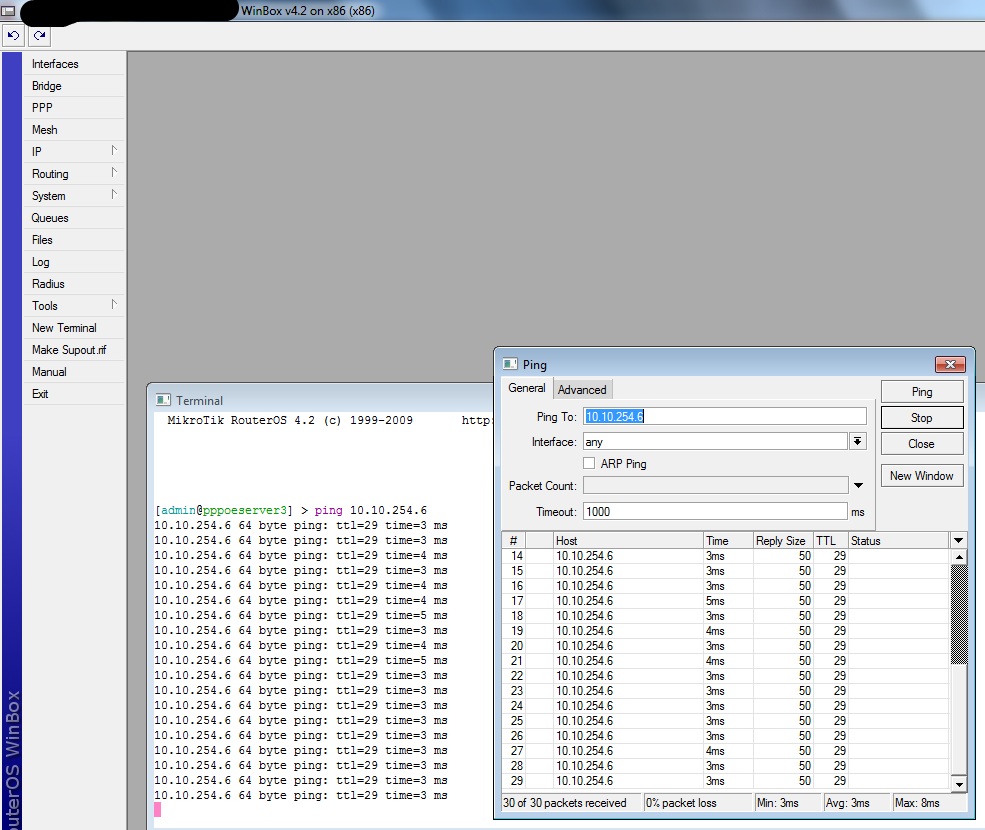Close the Ping window with X

click(948, 365)
